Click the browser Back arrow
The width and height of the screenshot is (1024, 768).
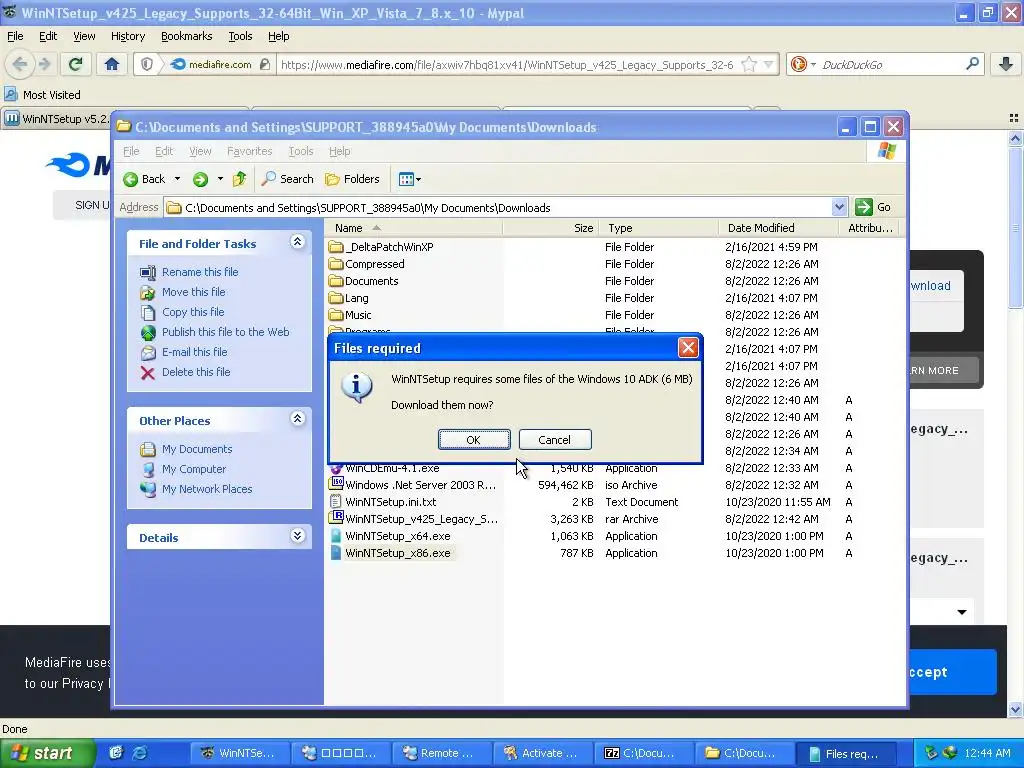(x=20, y=64)
